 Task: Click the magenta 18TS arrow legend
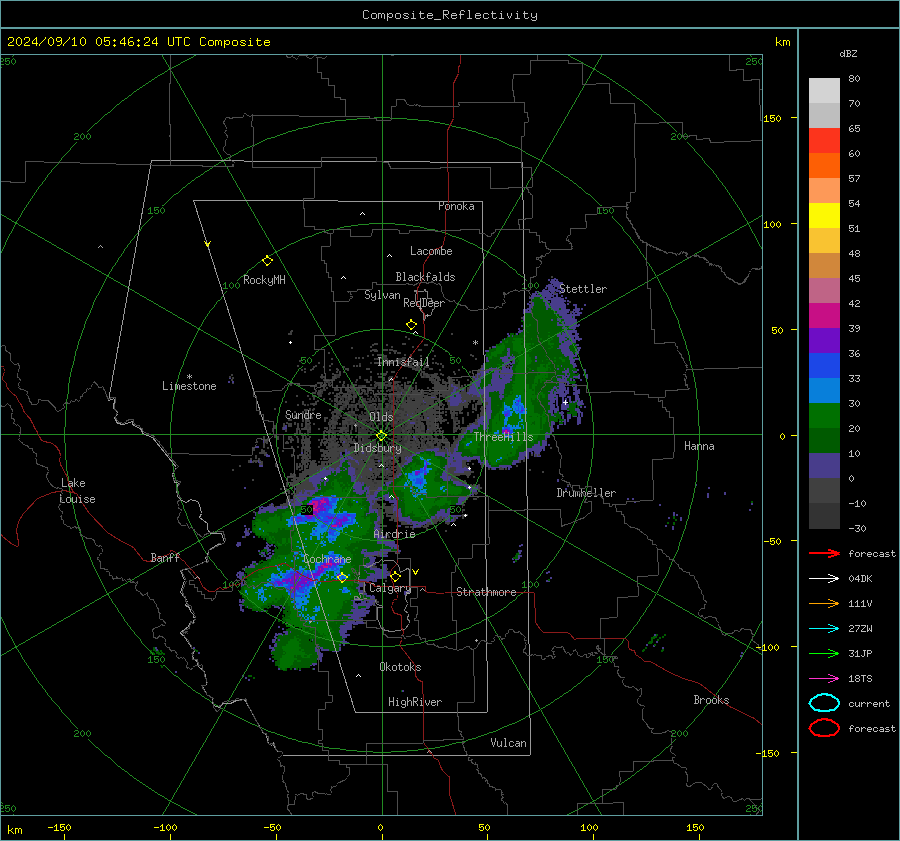824,678
